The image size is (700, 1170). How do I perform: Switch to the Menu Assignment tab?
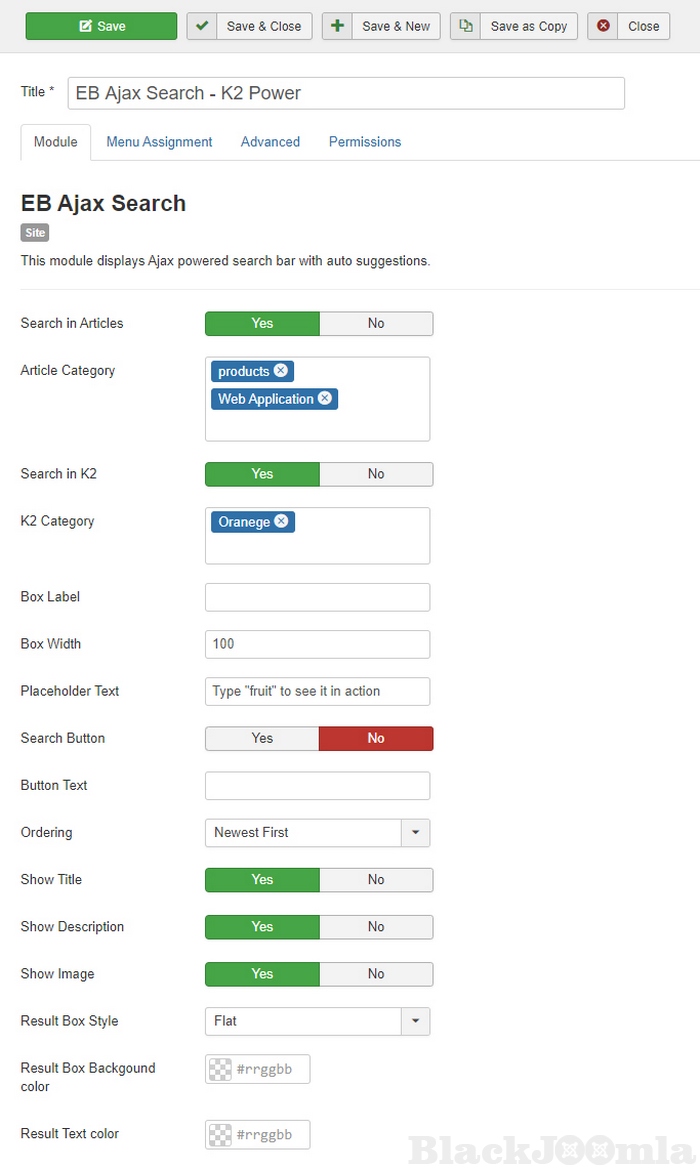[159, 142]
